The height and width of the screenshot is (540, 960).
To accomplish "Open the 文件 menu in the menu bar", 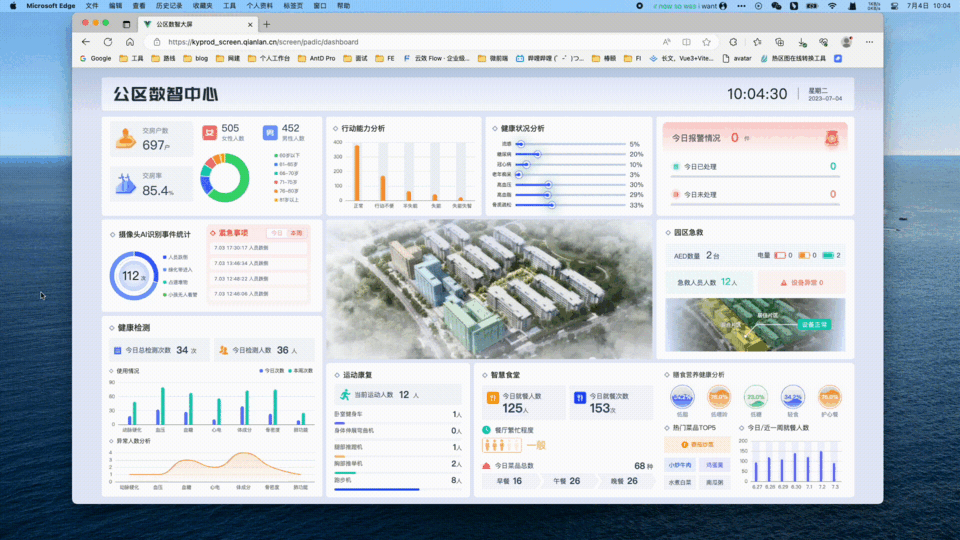I will click(x=92, y=6).
